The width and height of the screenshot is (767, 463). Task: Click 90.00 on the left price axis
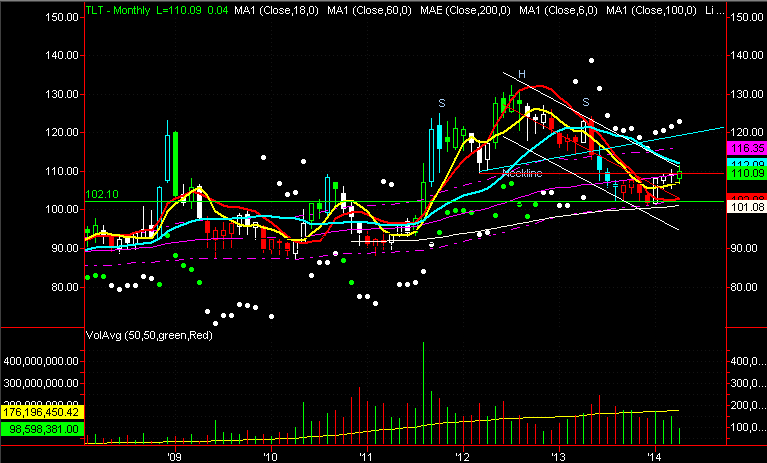[x=65, y=248]
